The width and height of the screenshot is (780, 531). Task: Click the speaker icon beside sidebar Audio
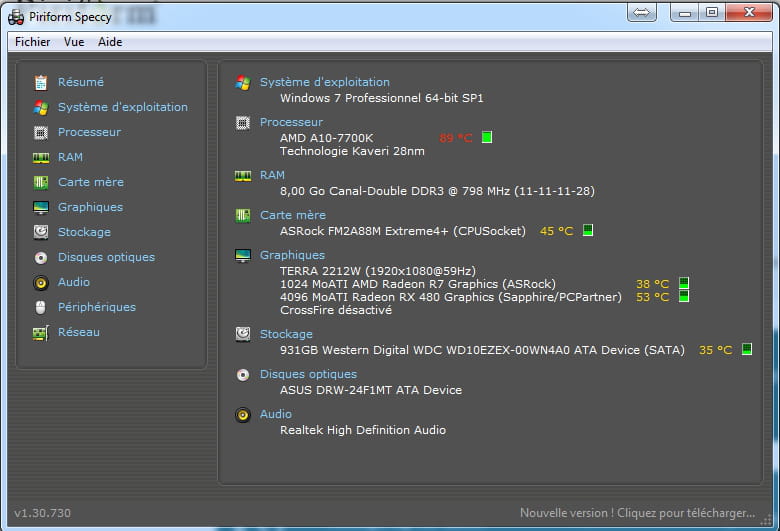pyautogui.click(x=41, y=283)
